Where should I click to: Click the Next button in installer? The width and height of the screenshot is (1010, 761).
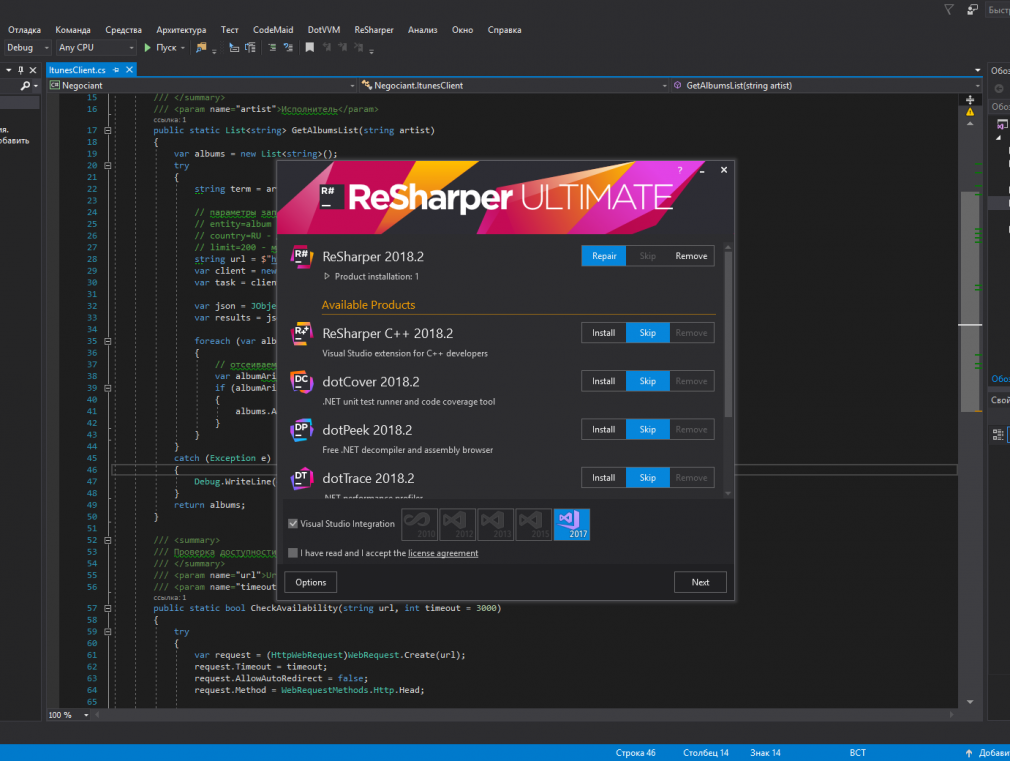(700, 583)
